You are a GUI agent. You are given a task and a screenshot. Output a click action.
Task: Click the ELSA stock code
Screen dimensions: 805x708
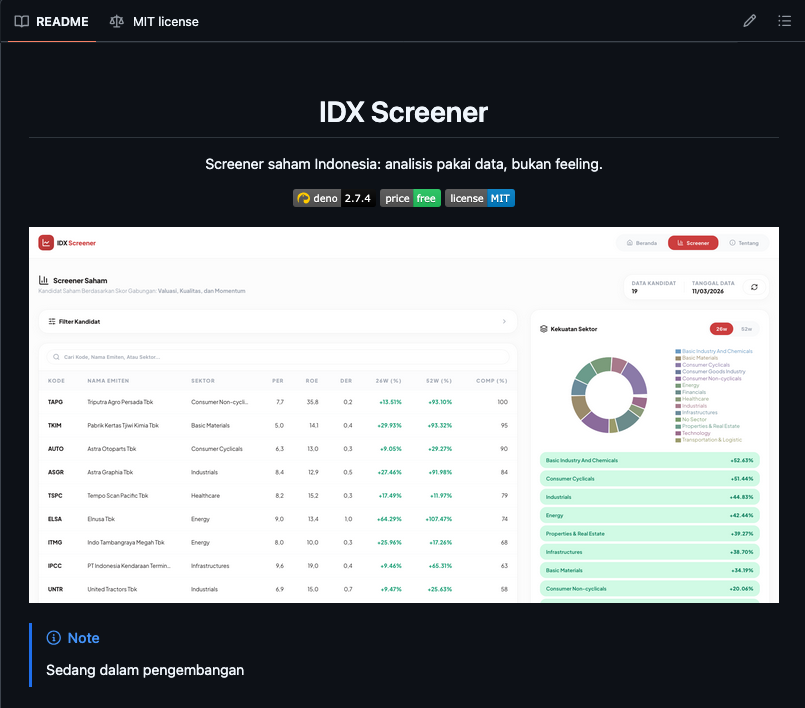55,519
